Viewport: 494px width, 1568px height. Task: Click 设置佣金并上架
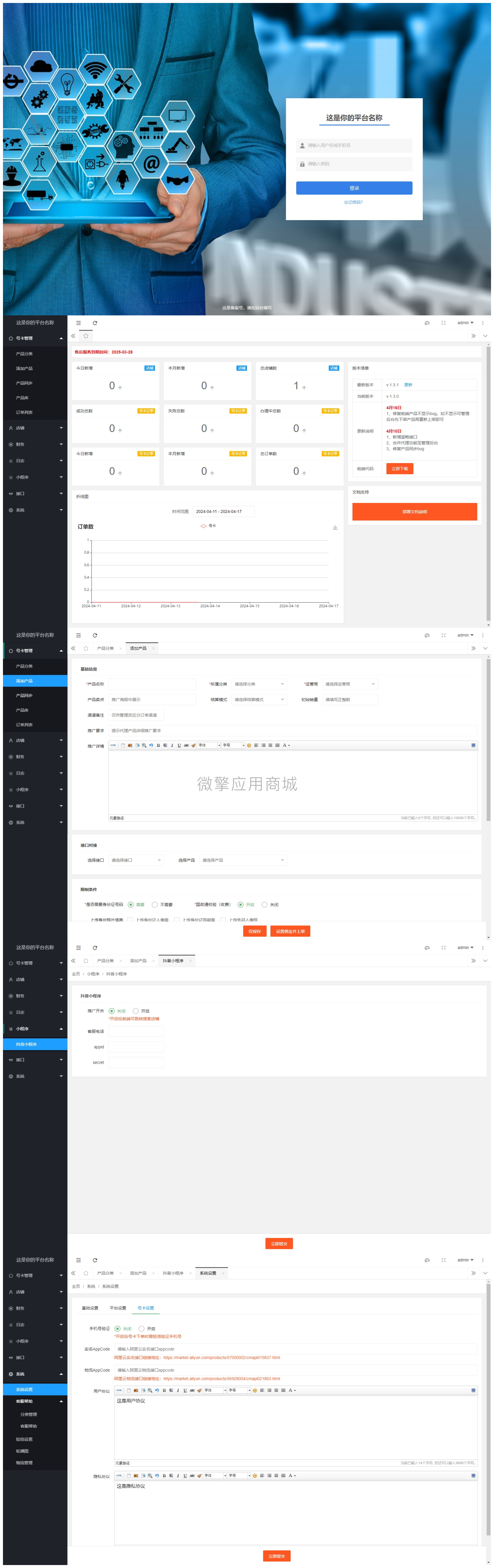[x=290, y=931]
